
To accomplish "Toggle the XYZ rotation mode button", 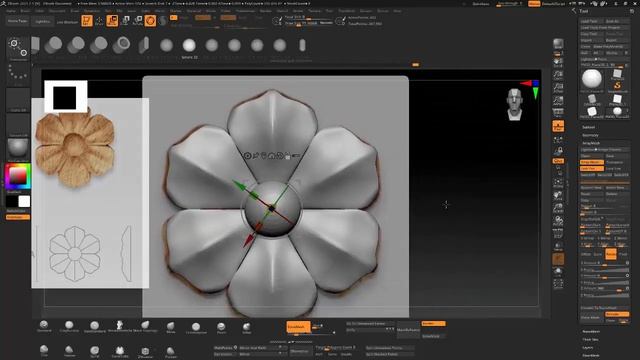I will 558,161.
